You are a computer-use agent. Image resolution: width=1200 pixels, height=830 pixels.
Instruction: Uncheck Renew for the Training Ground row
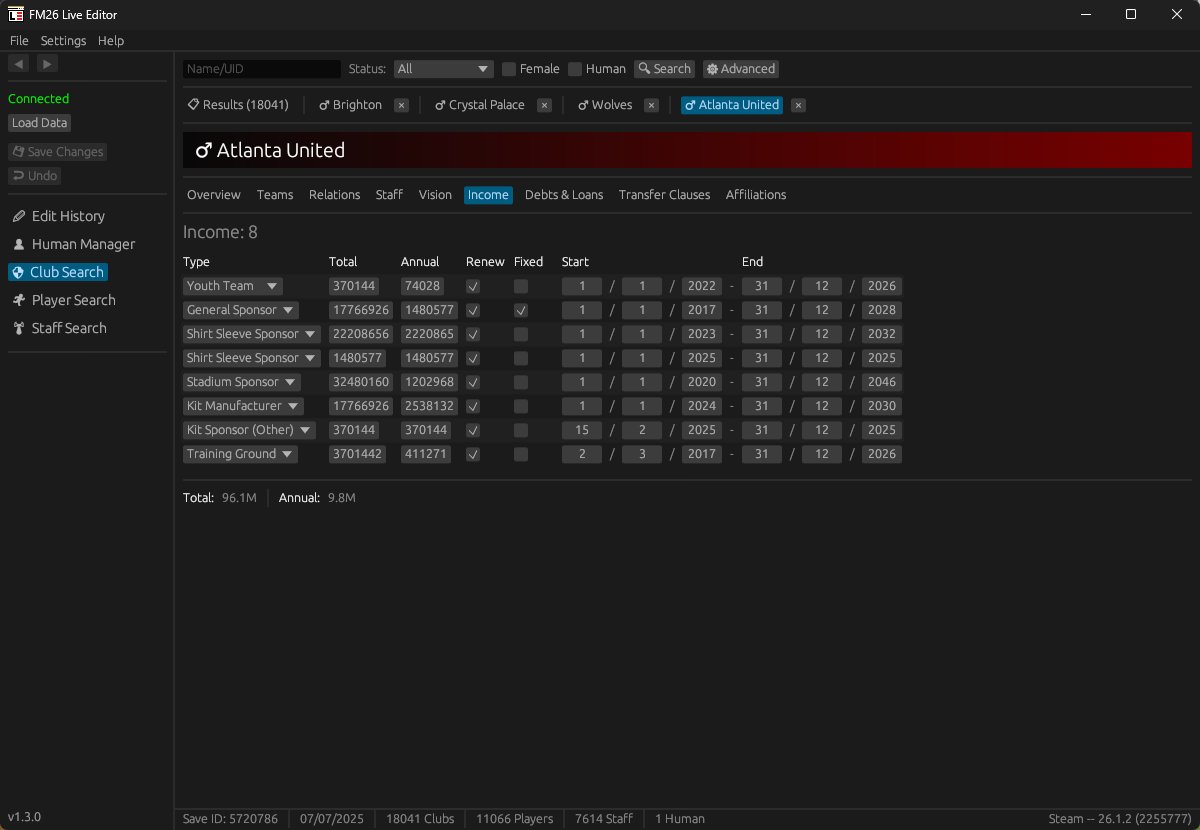(x=473, y=454)
